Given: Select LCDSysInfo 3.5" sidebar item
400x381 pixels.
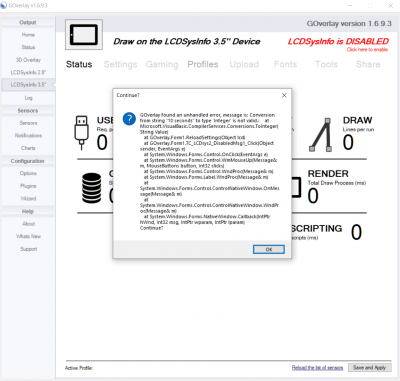Looking at the screenshot, I should click(28, 85).
